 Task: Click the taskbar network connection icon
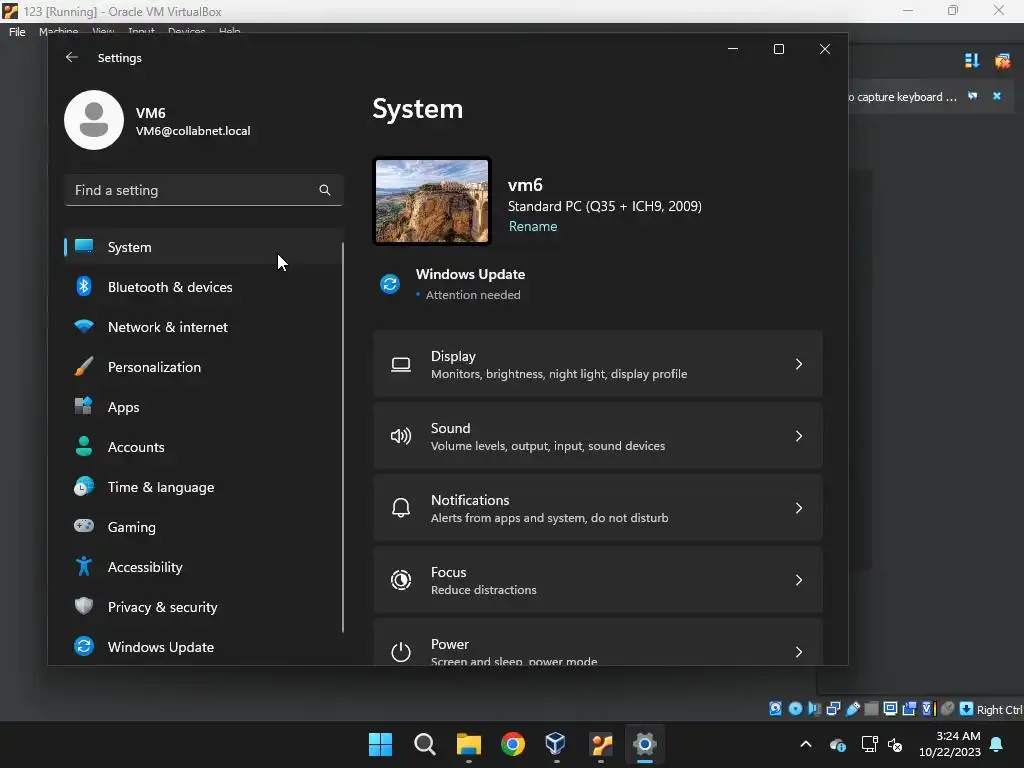point(869,744)
